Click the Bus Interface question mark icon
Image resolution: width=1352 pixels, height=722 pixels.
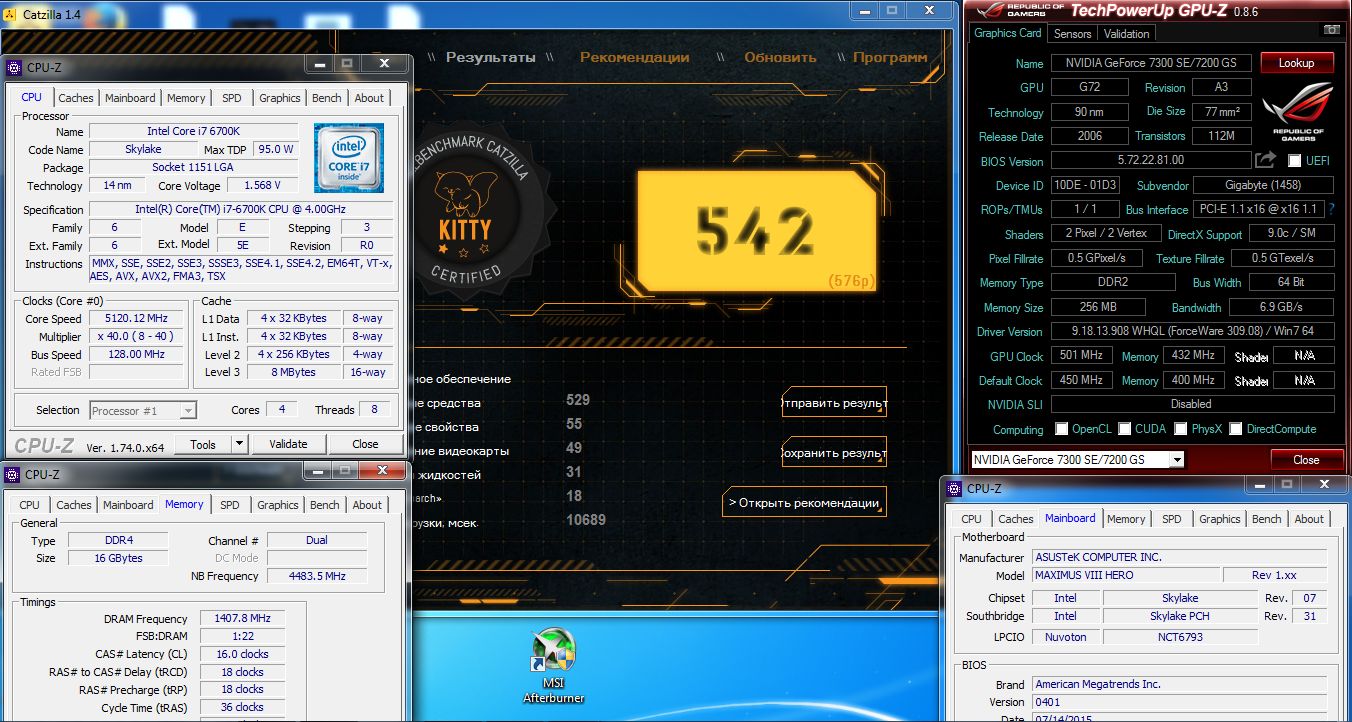click(1331, 209)
